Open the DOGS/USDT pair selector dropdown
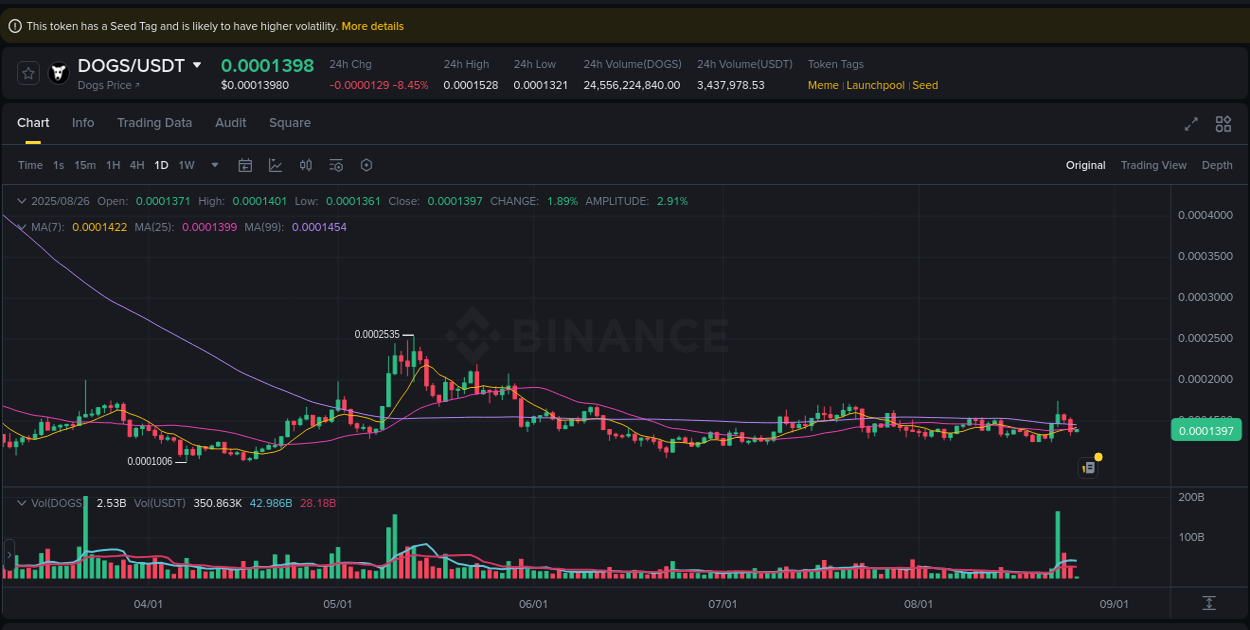This screenshot has width=1250, height=630. tap(198, 65)
